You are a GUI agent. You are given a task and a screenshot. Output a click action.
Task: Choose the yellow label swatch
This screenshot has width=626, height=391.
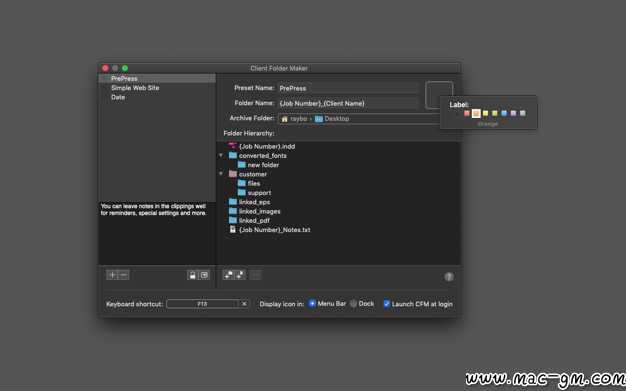pyautogui.click(x=485, y=113)
